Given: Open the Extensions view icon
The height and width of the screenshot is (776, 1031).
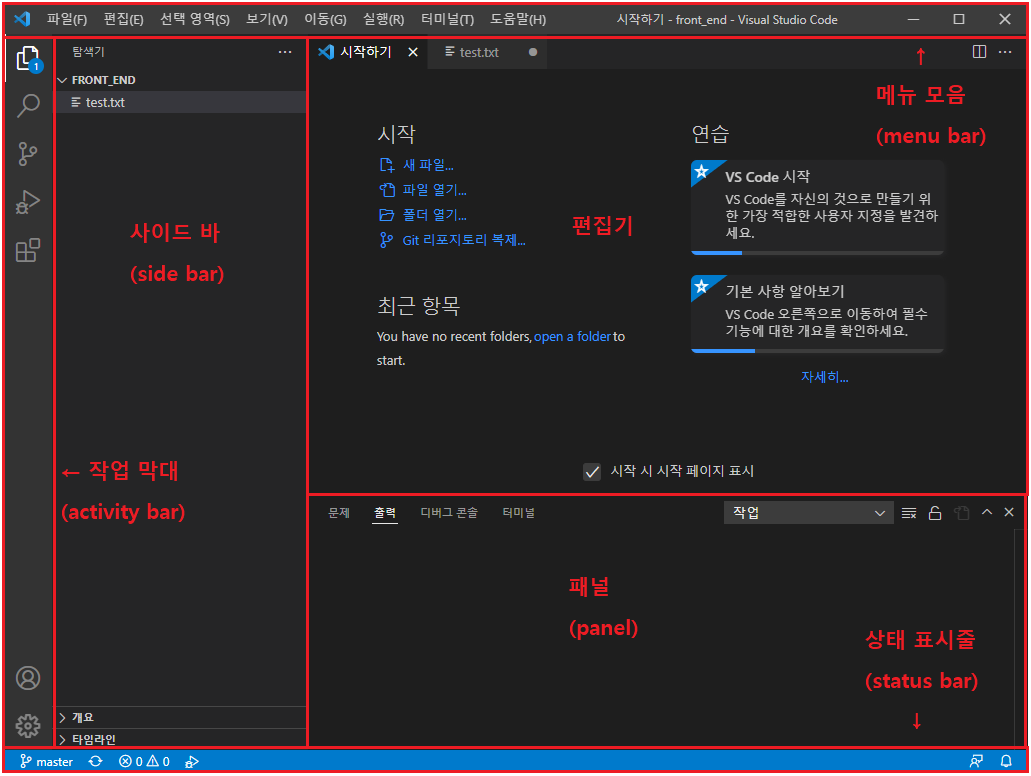Looking at the screenshot, I should [x=28, y=251].
